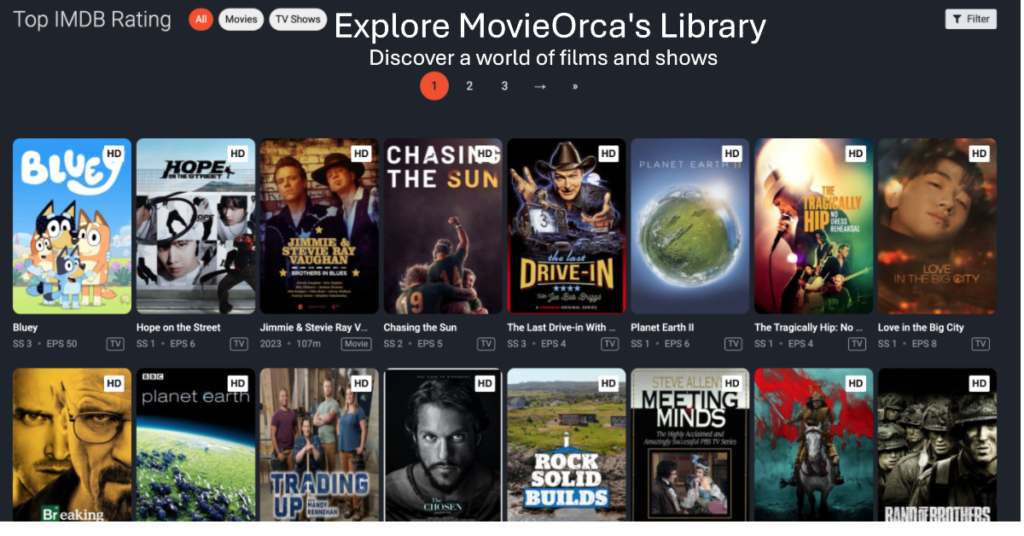Click the HD badge on Hope on the Street

pyautogui.click(x=238, y=153)
